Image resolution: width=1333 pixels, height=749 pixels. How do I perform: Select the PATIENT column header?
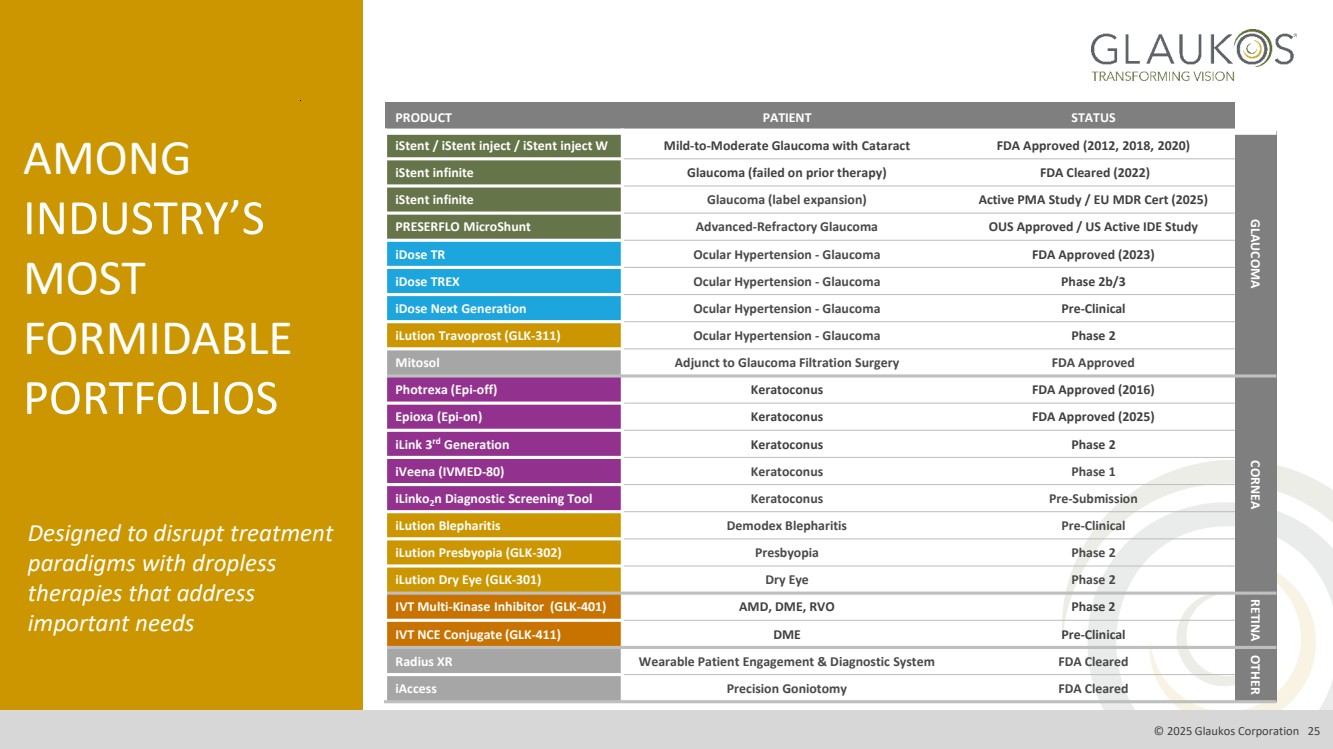(x=786, y=117)
